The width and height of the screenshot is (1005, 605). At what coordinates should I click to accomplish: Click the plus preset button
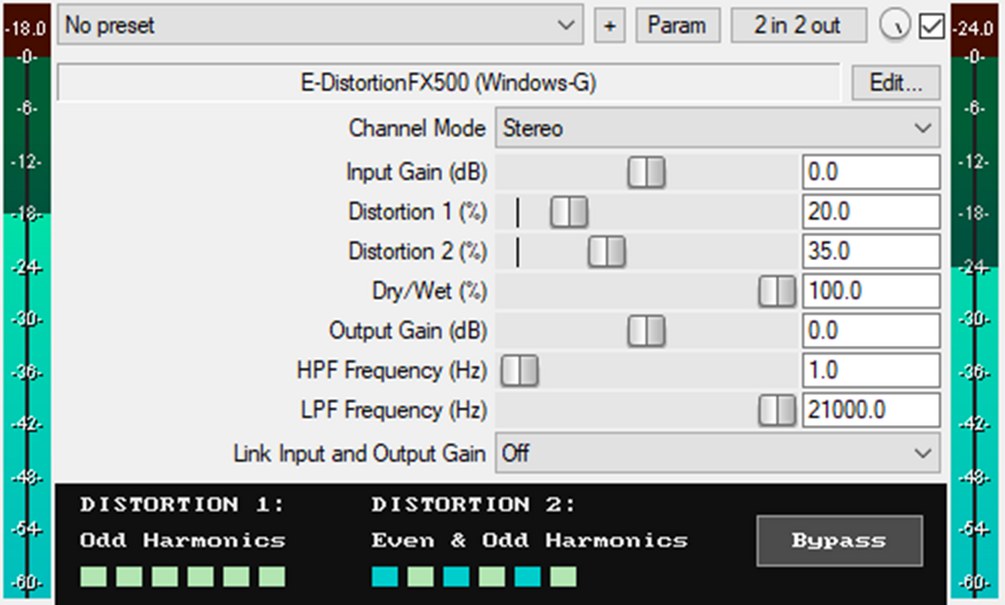pyautogui.click(x=610, y=26)
